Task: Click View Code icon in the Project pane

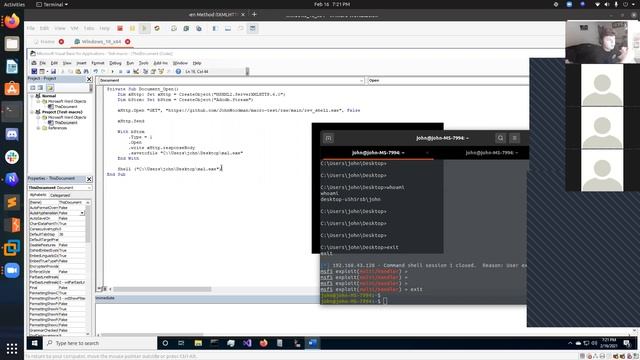Action: 33,88
